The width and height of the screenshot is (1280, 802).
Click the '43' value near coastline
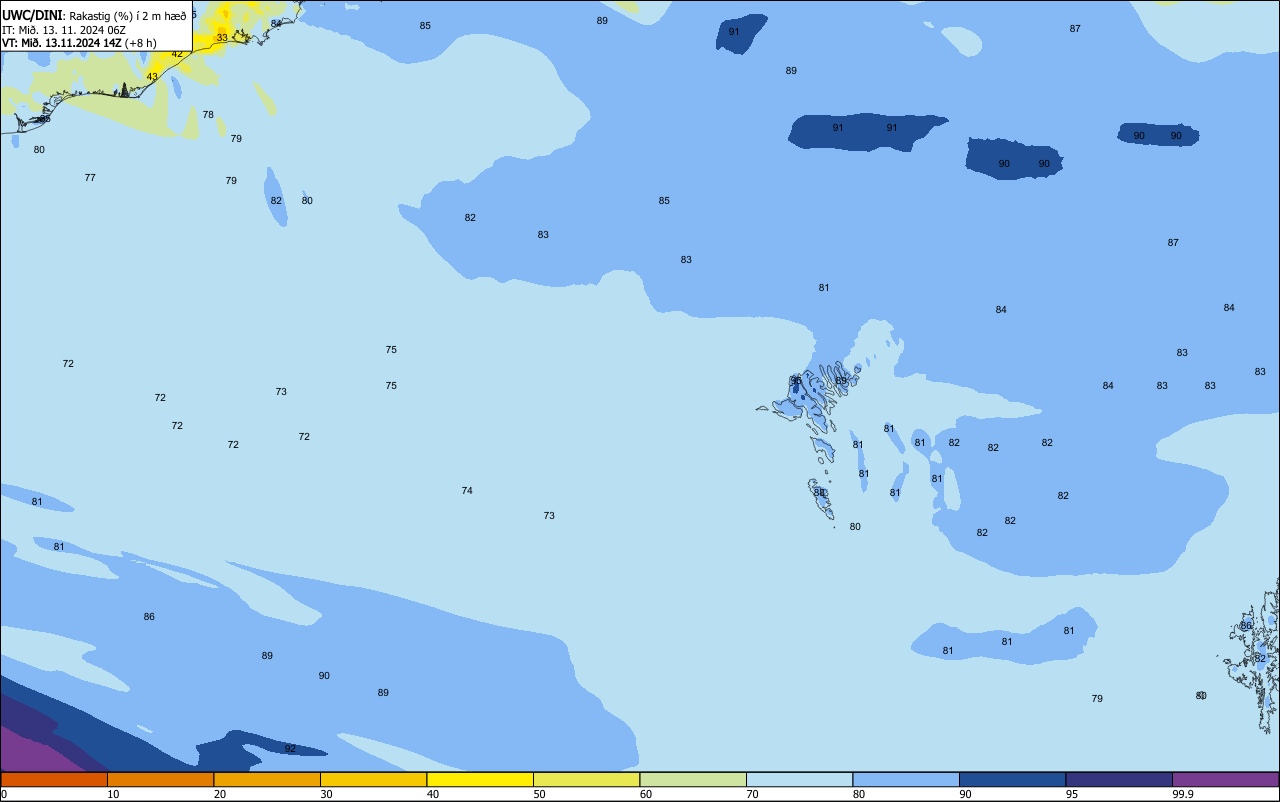(x=152, y=76)
